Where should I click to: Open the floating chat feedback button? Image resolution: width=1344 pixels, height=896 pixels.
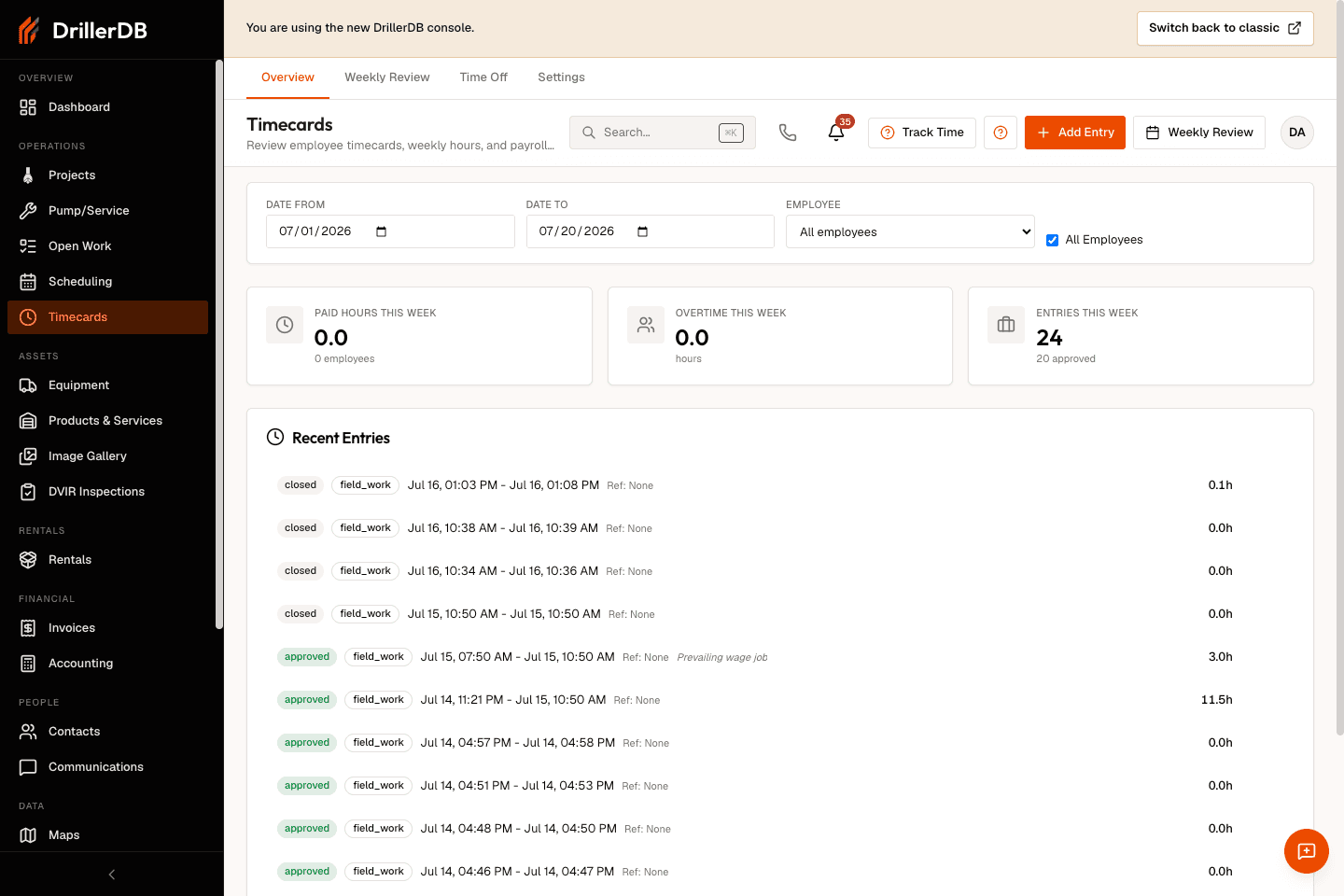[x=1307, y=851]
